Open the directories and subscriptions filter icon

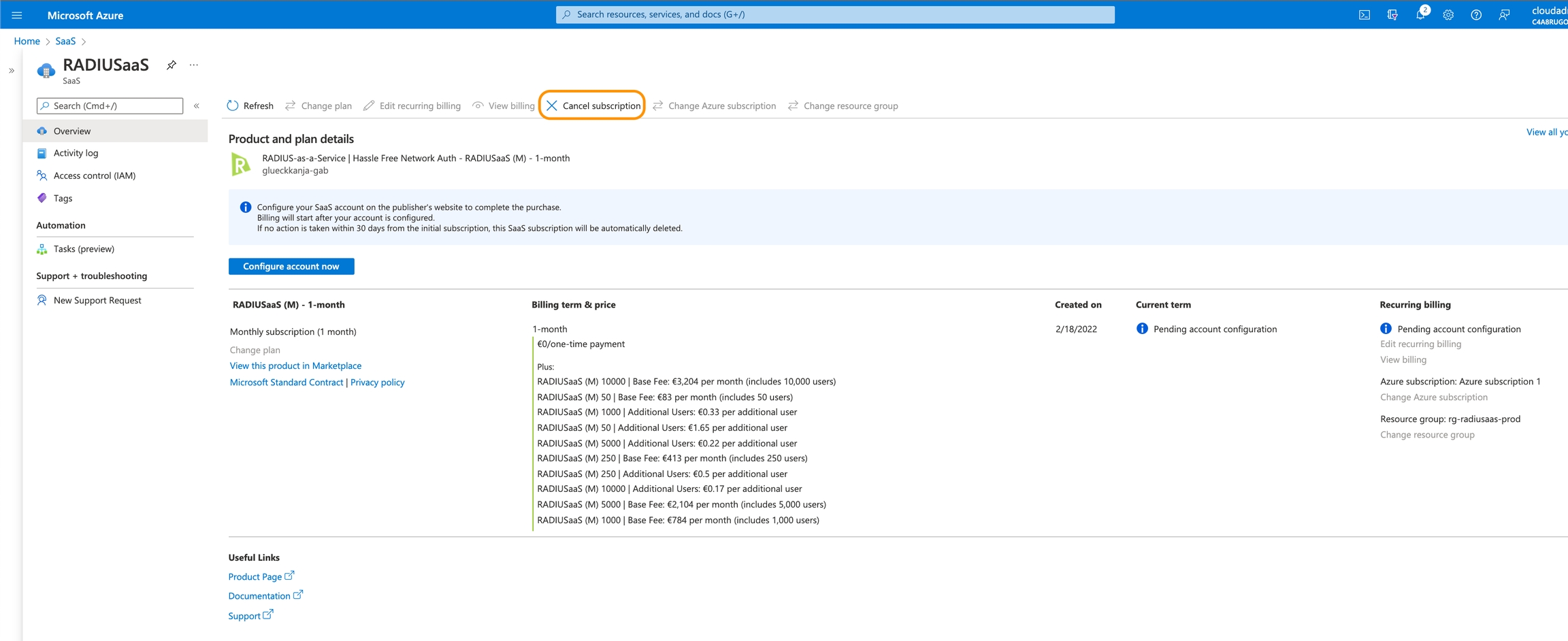[1392, 15]
